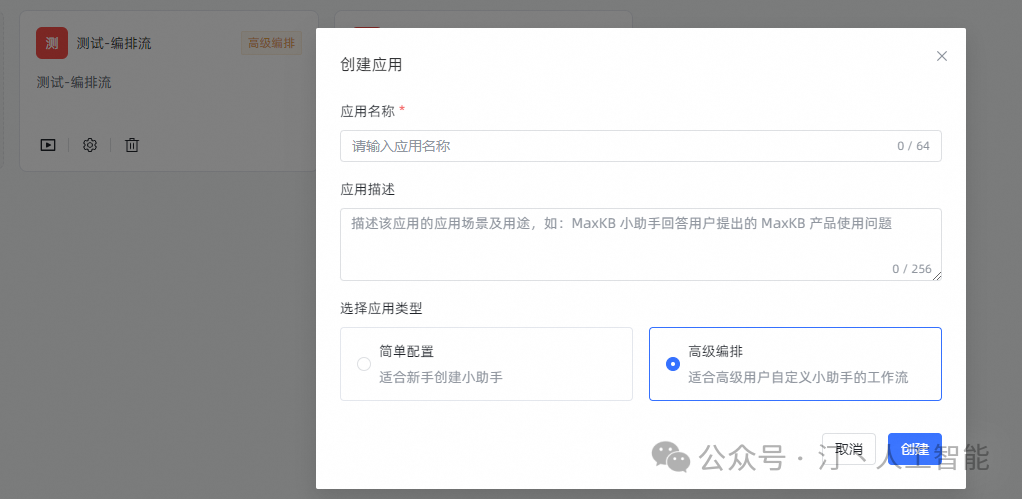Delete the app via trash icon
The width and height of the screenshot is (1022, 499).
click(x=132, y=145)
